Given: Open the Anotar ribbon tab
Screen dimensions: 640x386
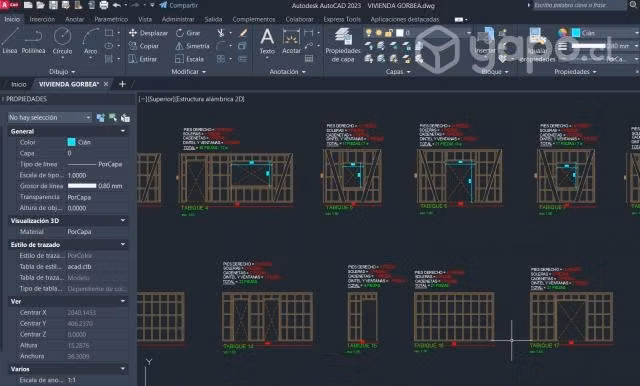Looking at the screenshot, I should 75,19.
